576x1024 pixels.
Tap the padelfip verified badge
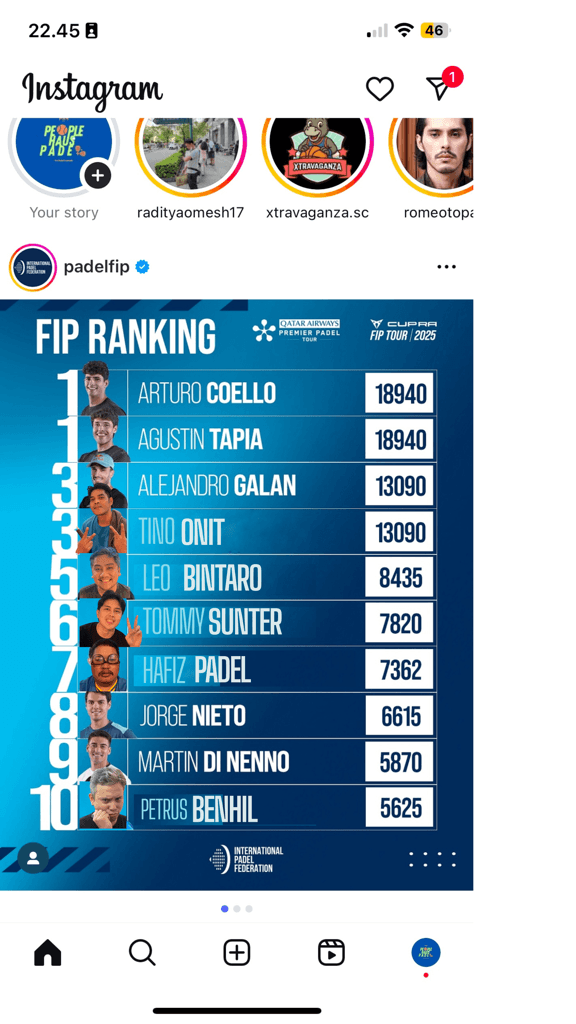(x=142, y=266)
